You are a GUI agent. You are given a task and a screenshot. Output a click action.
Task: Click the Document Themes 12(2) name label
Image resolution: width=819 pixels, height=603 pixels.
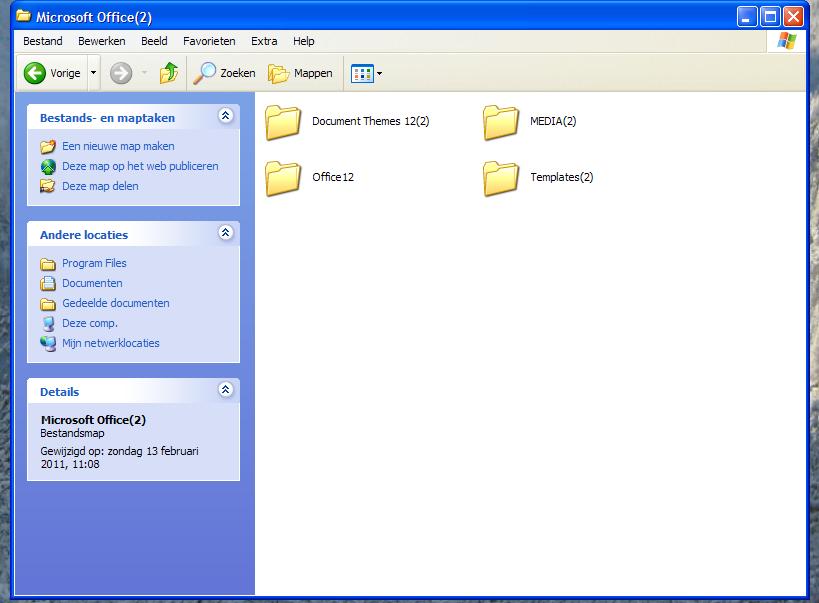(x=371, y=121)
